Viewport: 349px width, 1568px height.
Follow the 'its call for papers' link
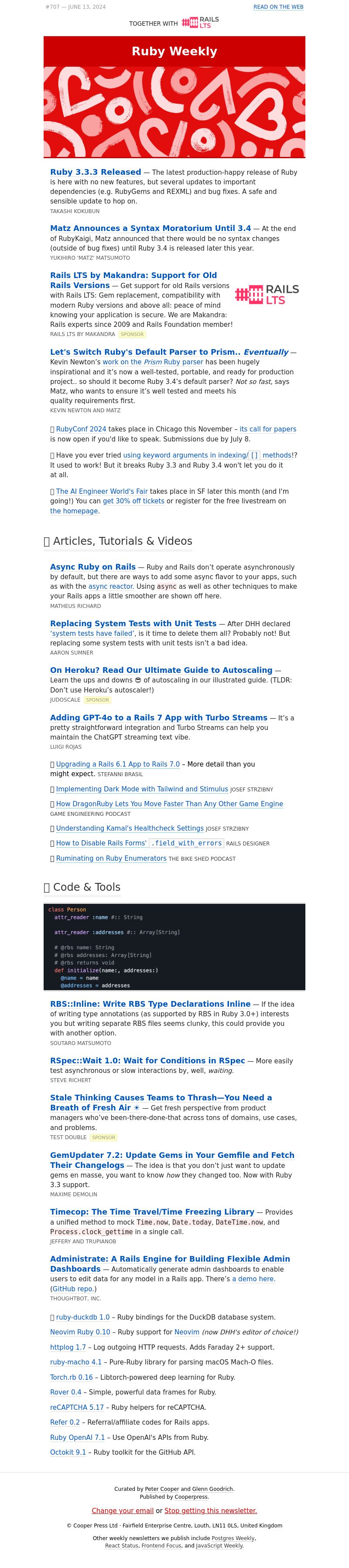point(268,429)
